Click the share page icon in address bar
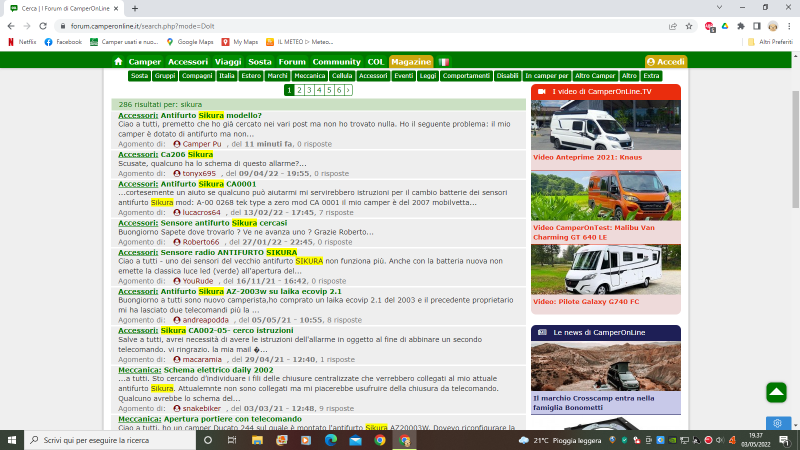Viewport: 800px width, 450px height. [673, 26]
